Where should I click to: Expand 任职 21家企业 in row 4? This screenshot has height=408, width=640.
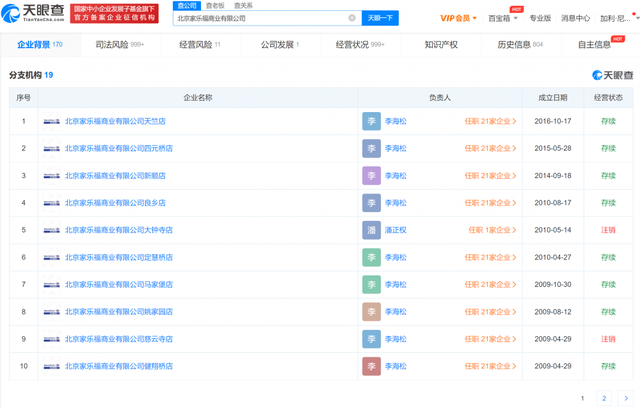click(490, 203)
